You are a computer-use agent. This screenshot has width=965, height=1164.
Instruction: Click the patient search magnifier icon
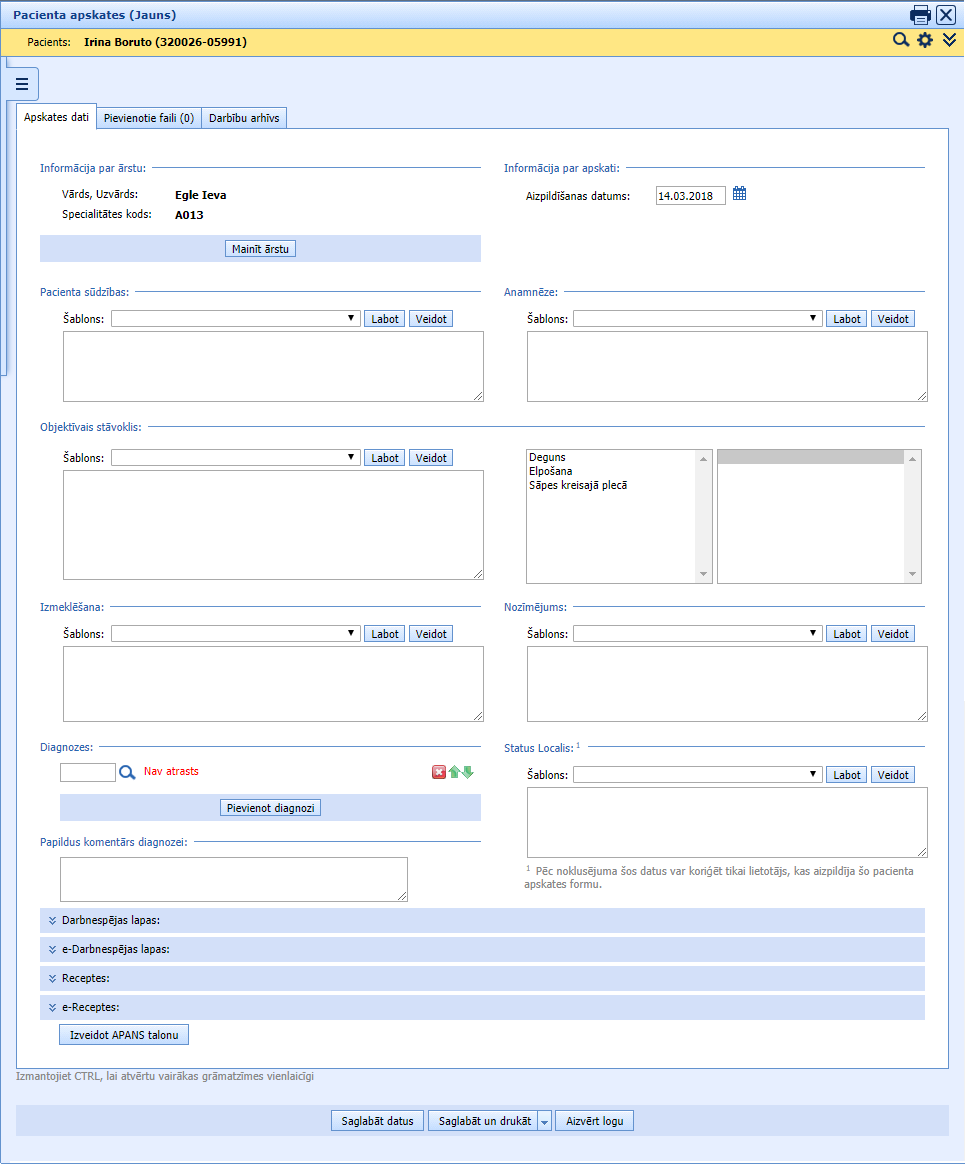[x=900, y=40]
